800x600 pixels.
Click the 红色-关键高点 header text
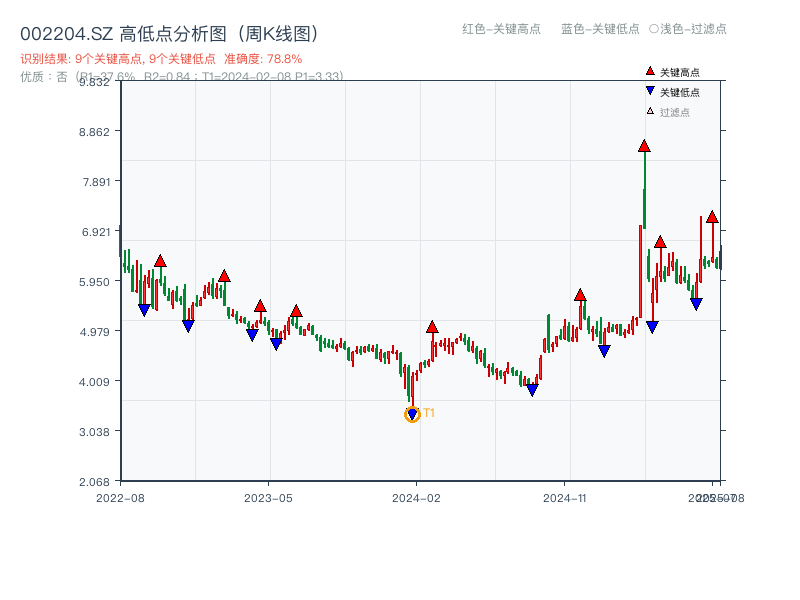coord(501,29)
